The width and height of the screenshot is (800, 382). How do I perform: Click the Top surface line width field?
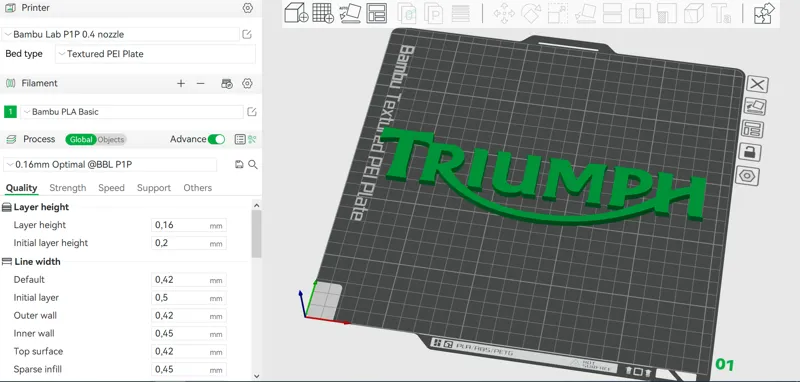pos(189,351)
